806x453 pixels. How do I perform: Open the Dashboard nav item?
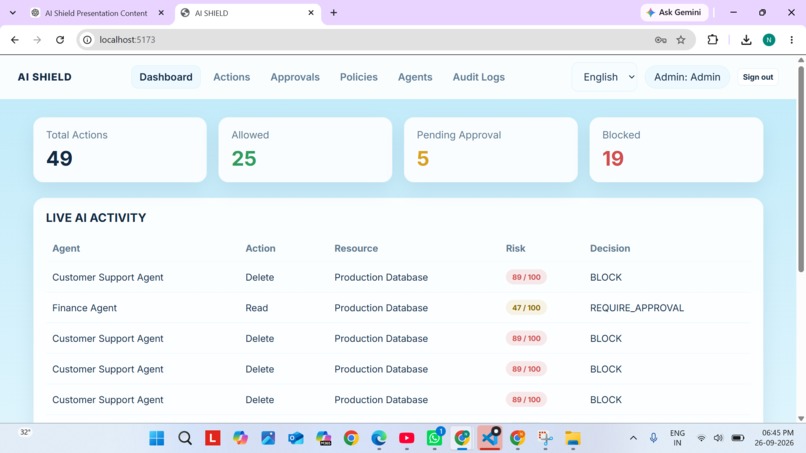[x=166, y=77]
